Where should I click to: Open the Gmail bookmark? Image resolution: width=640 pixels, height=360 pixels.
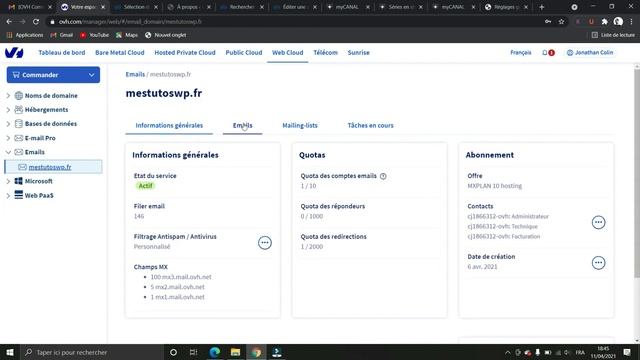pos(62,35)
